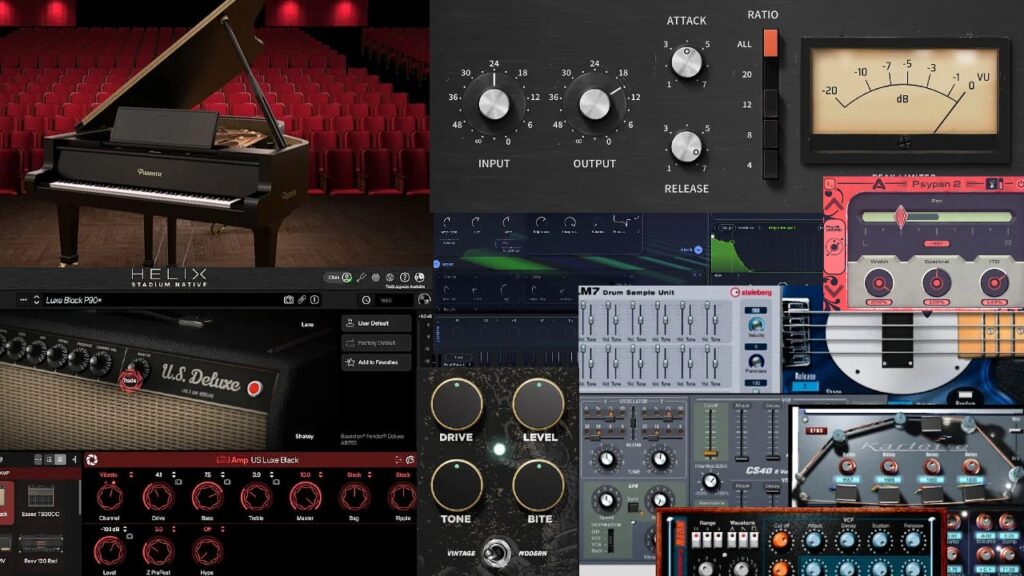Click the Factory Default button
The width and height of the screenshot is (1024, 576).
[376, 343]
